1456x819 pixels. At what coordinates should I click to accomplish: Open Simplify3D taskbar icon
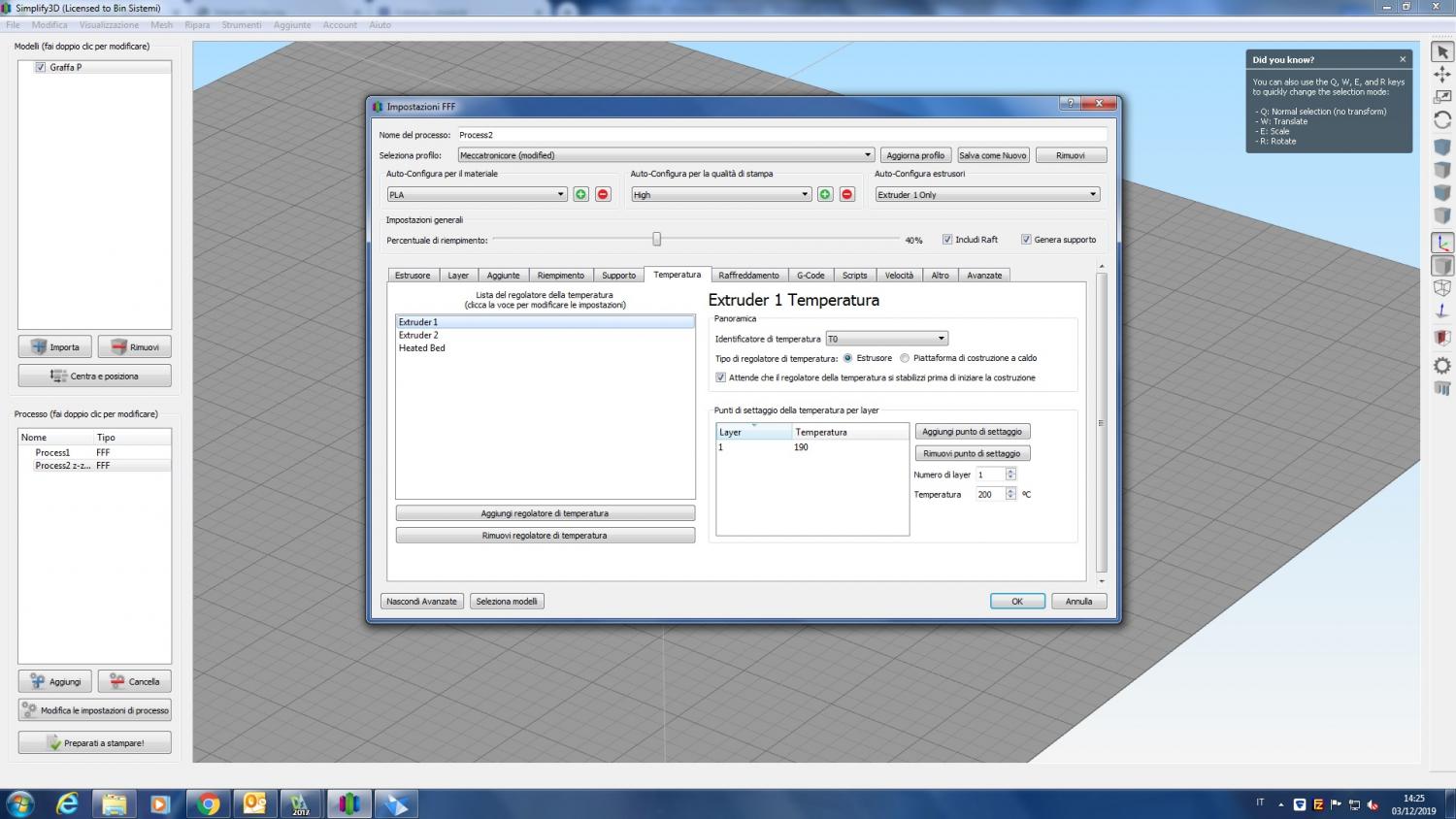click(x=349, y=803)
